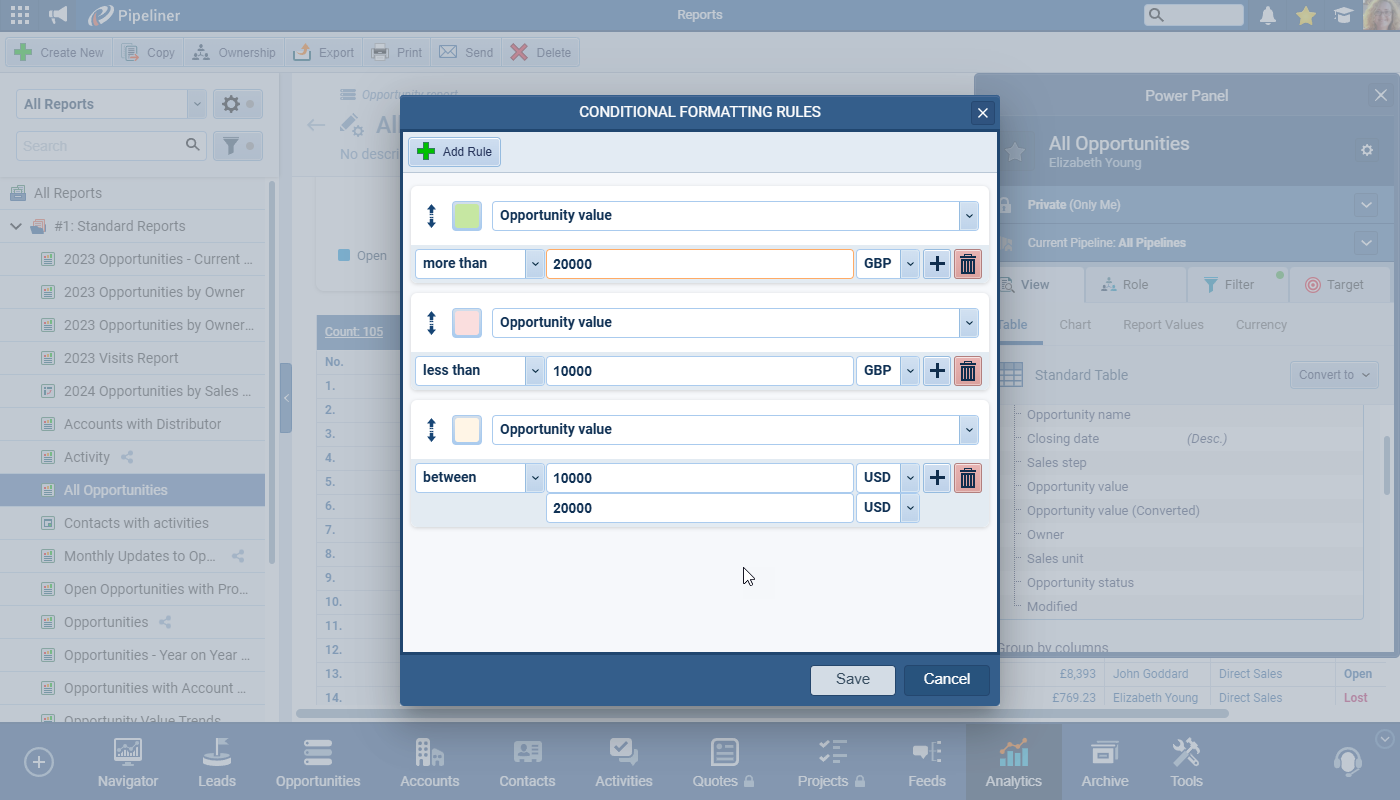Screen dimensions: 1400x800
Task: Click the favorites star in header
Action: click(1305, 15)
